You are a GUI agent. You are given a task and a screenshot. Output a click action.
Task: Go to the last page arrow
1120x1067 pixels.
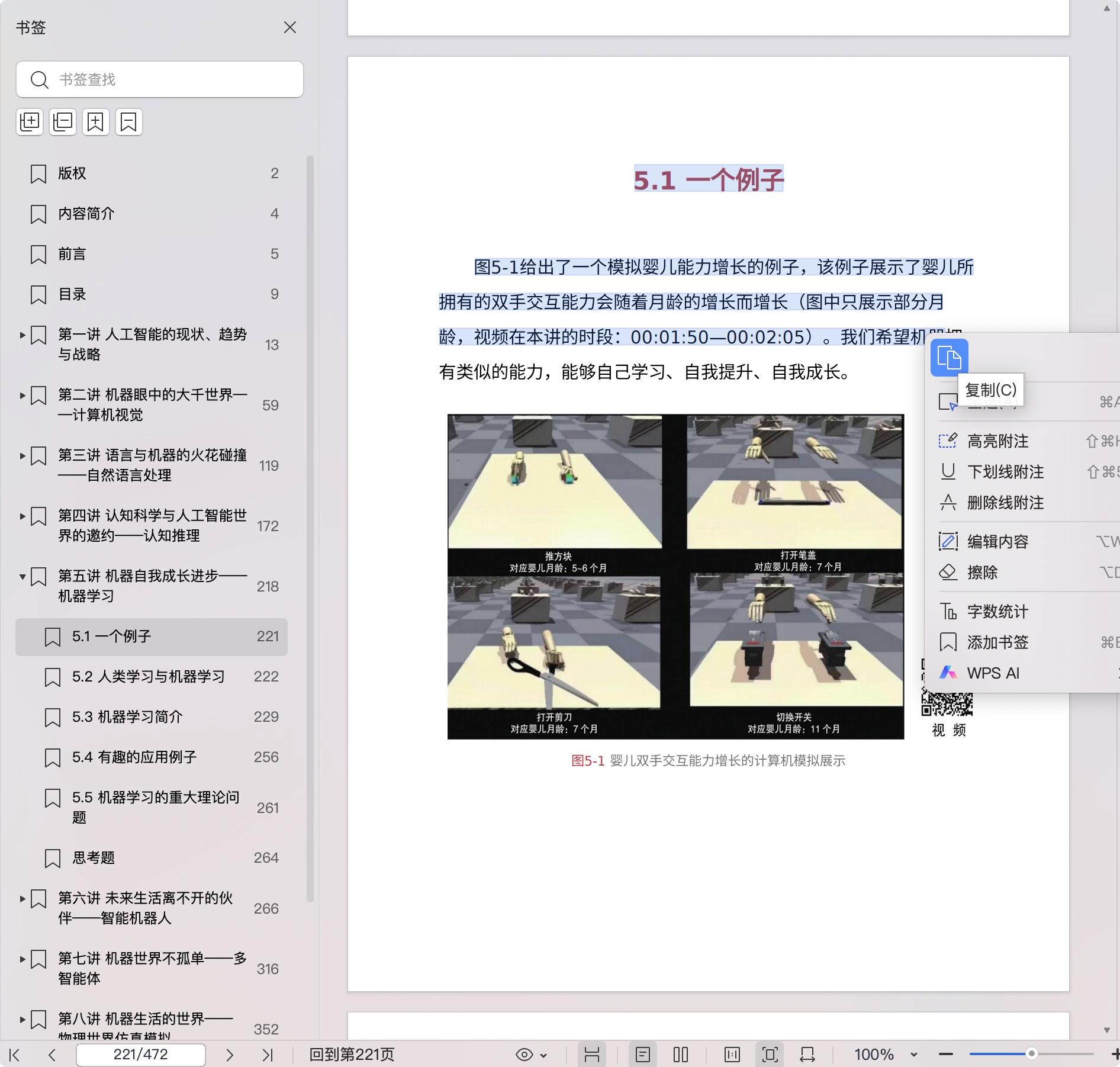[268, 1055]
